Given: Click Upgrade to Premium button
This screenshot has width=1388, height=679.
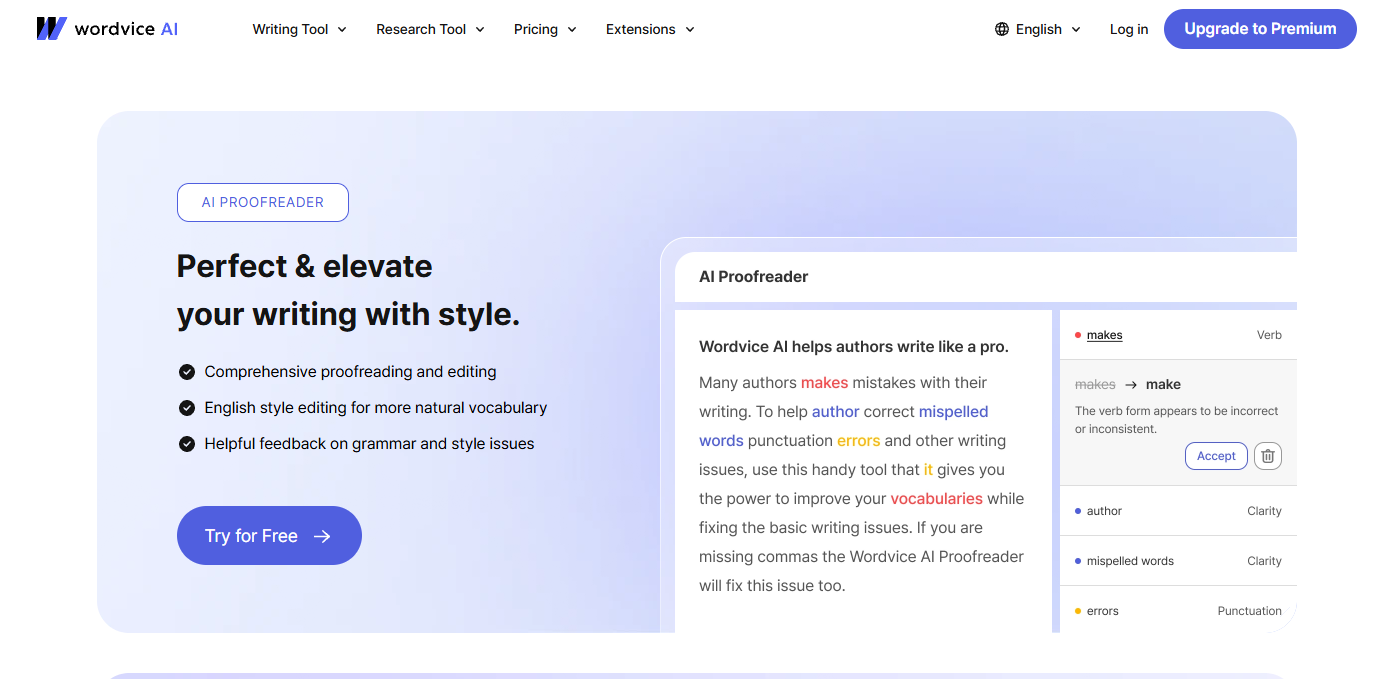Looking at the screenshot, I should tap(1260, 29).
